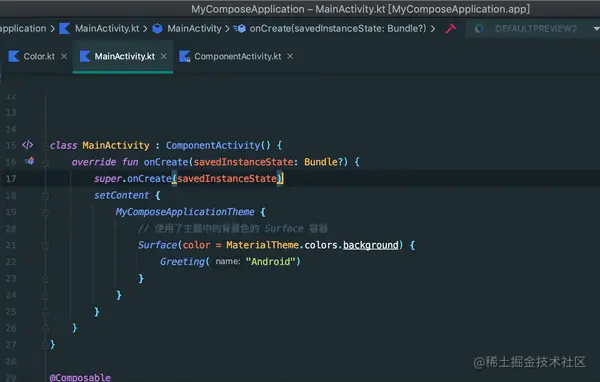Switch to the Color.kt tab
600x382 pixels.
pyautogui.click(x=38, y=56)
